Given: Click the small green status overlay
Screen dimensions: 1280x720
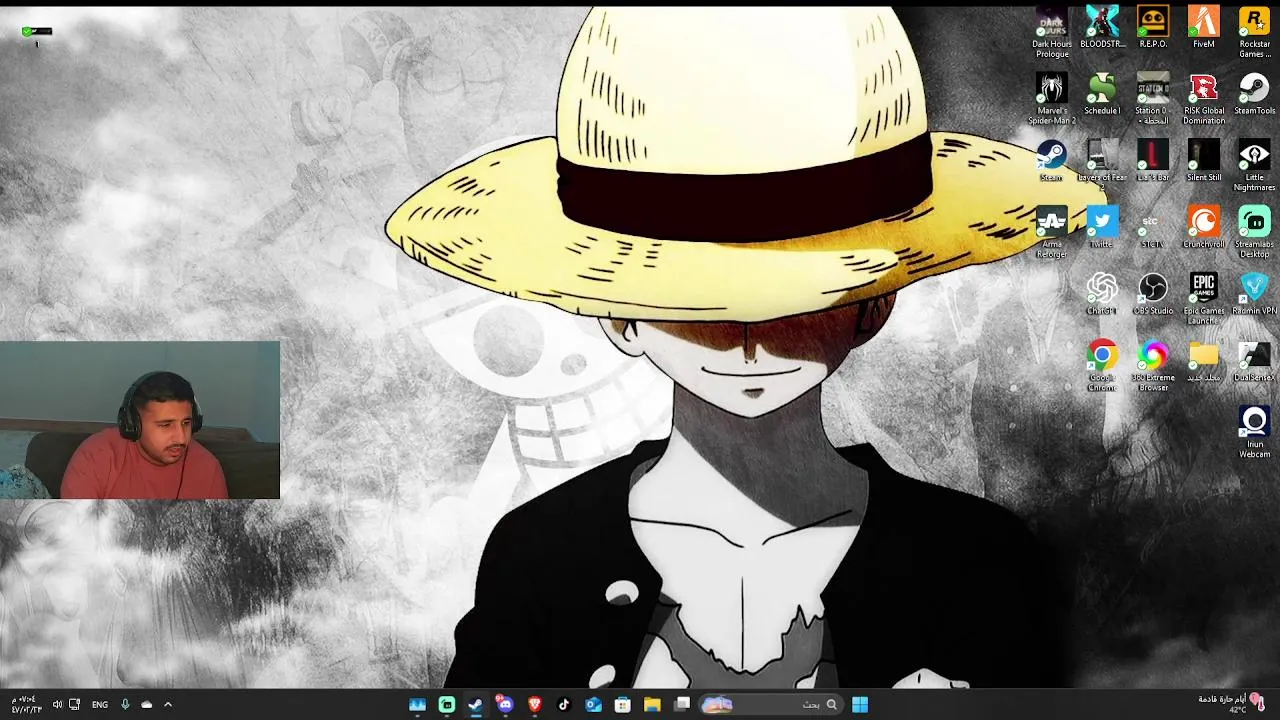Looking at the screenshot, I should point(36,34).
